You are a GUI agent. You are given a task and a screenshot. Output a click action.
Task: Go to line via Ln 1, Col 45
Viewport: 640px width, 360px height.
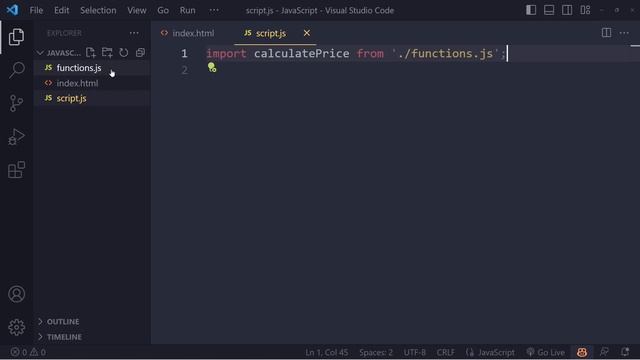pyautogui.click(x=327, y=352)
